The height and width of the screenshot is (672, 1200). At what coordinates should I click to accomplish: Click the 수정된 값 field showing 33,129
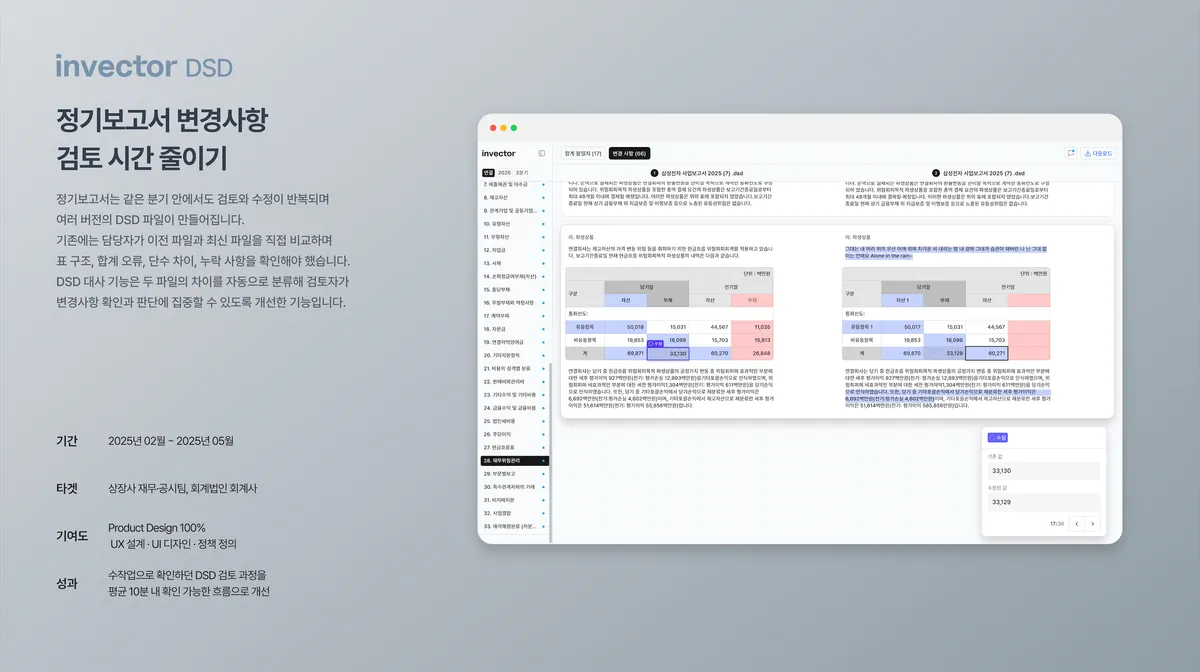1043,502
